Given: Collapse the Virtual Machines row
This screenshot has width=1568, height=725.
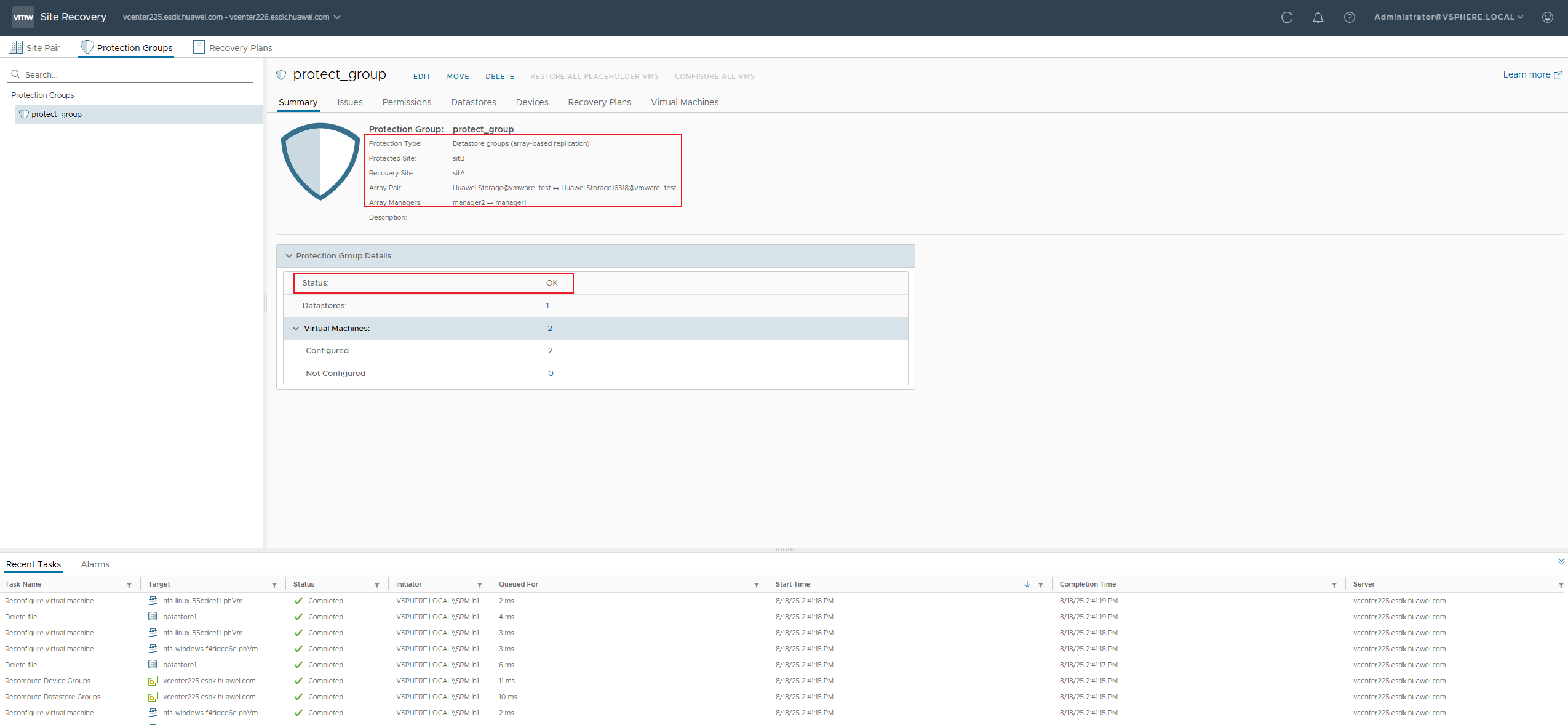Looking at the screenshot, I should click(296, 329).
